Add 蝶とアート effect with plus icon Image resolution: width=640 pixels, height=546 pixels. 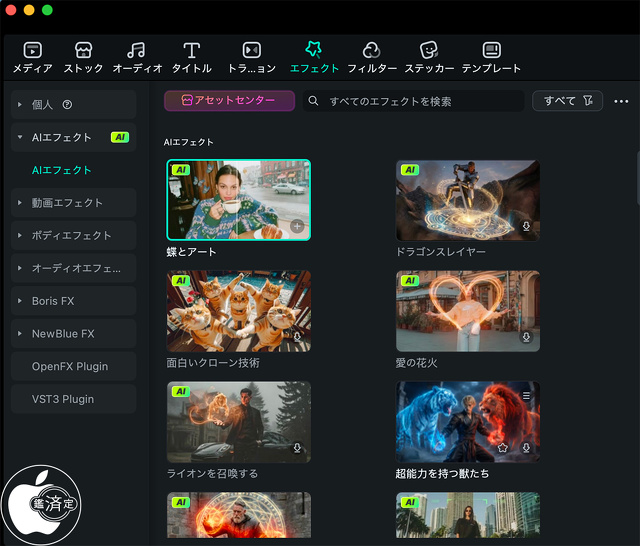pos(297,226)
